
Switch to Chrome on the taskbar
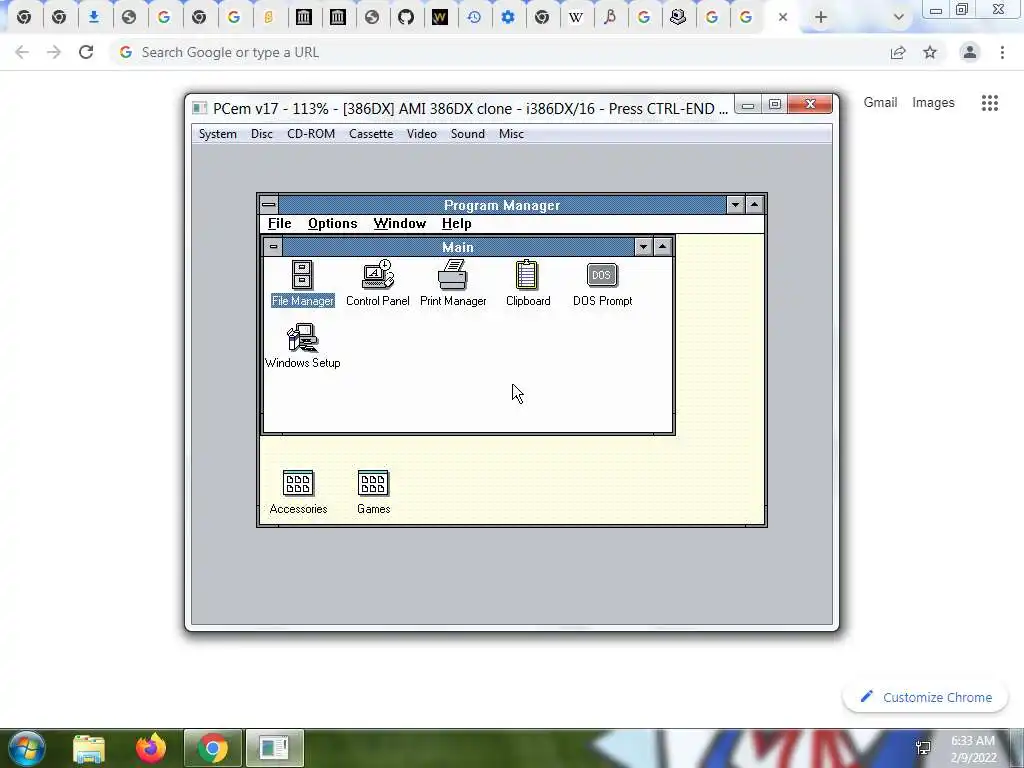pyautogui.click(x=213, y=749)
